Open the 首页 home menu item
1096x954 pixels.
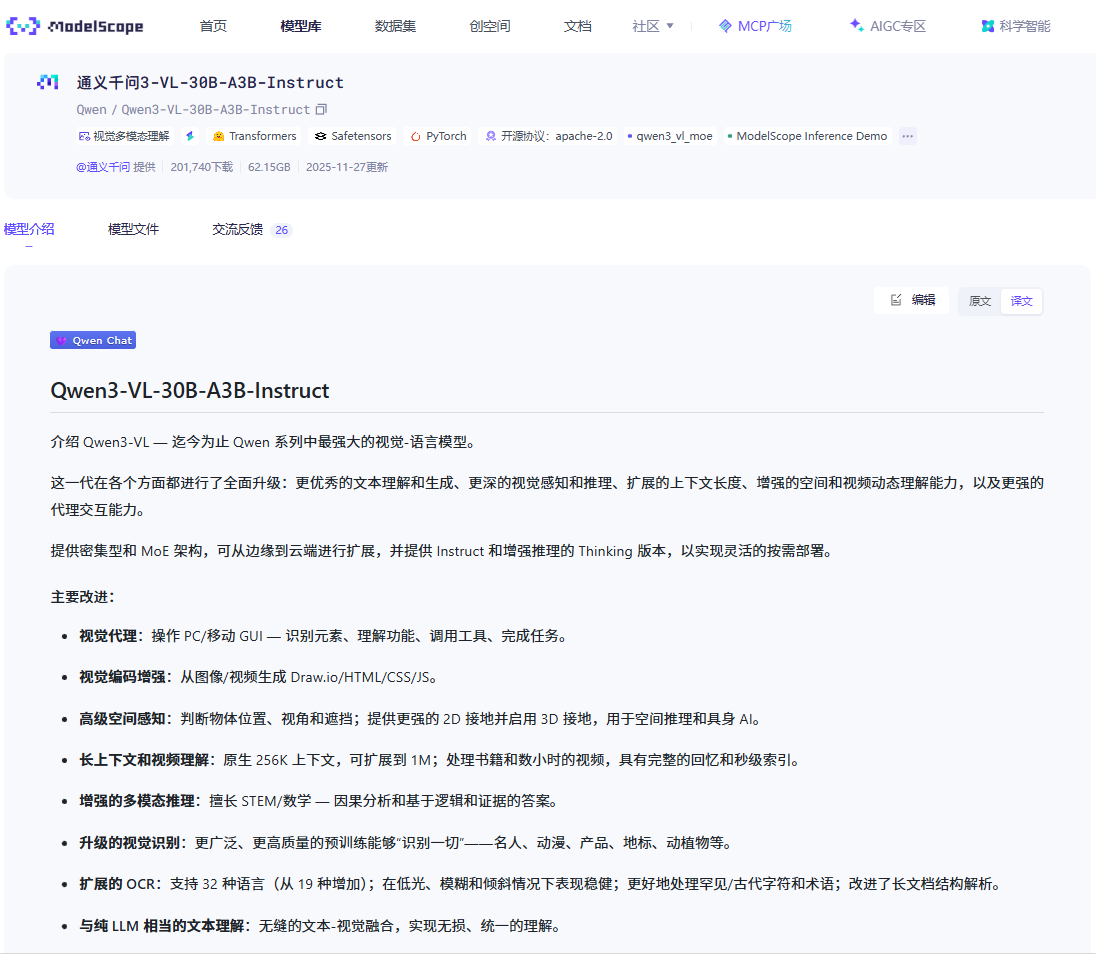[213, 27]
